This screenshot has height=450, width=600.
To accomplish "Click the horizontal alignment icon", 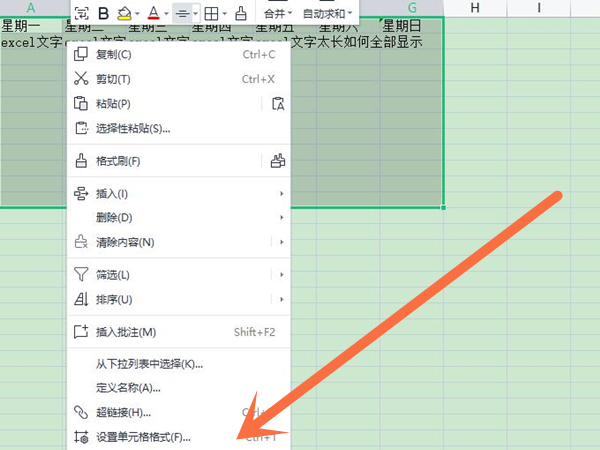I will point(181,13).
